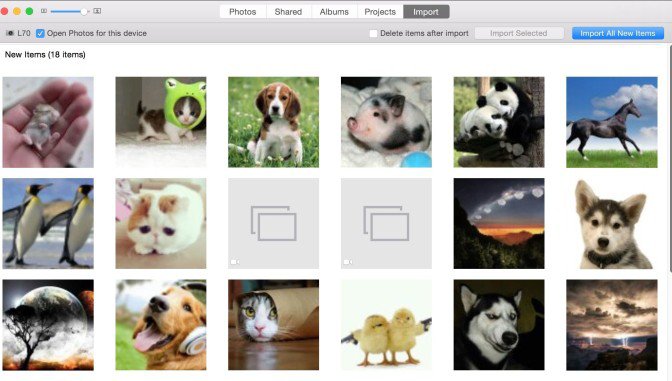Click the large thumbnail zoom-in icon
The height and width of the screenshot is (381, 672).
click(97, 11)
